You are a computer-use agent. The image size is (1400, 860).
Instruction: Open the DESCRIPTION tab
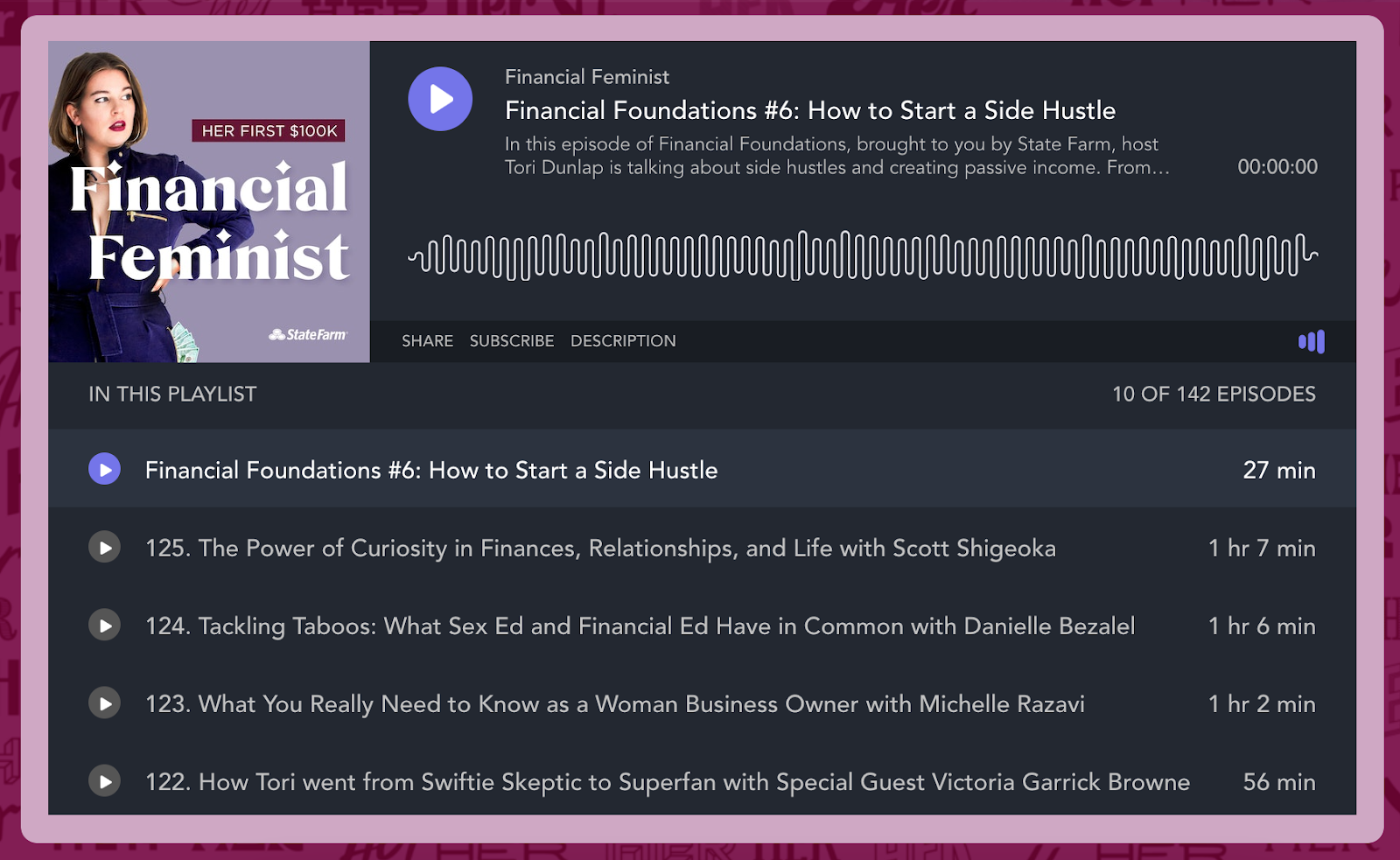coord(623,341)
